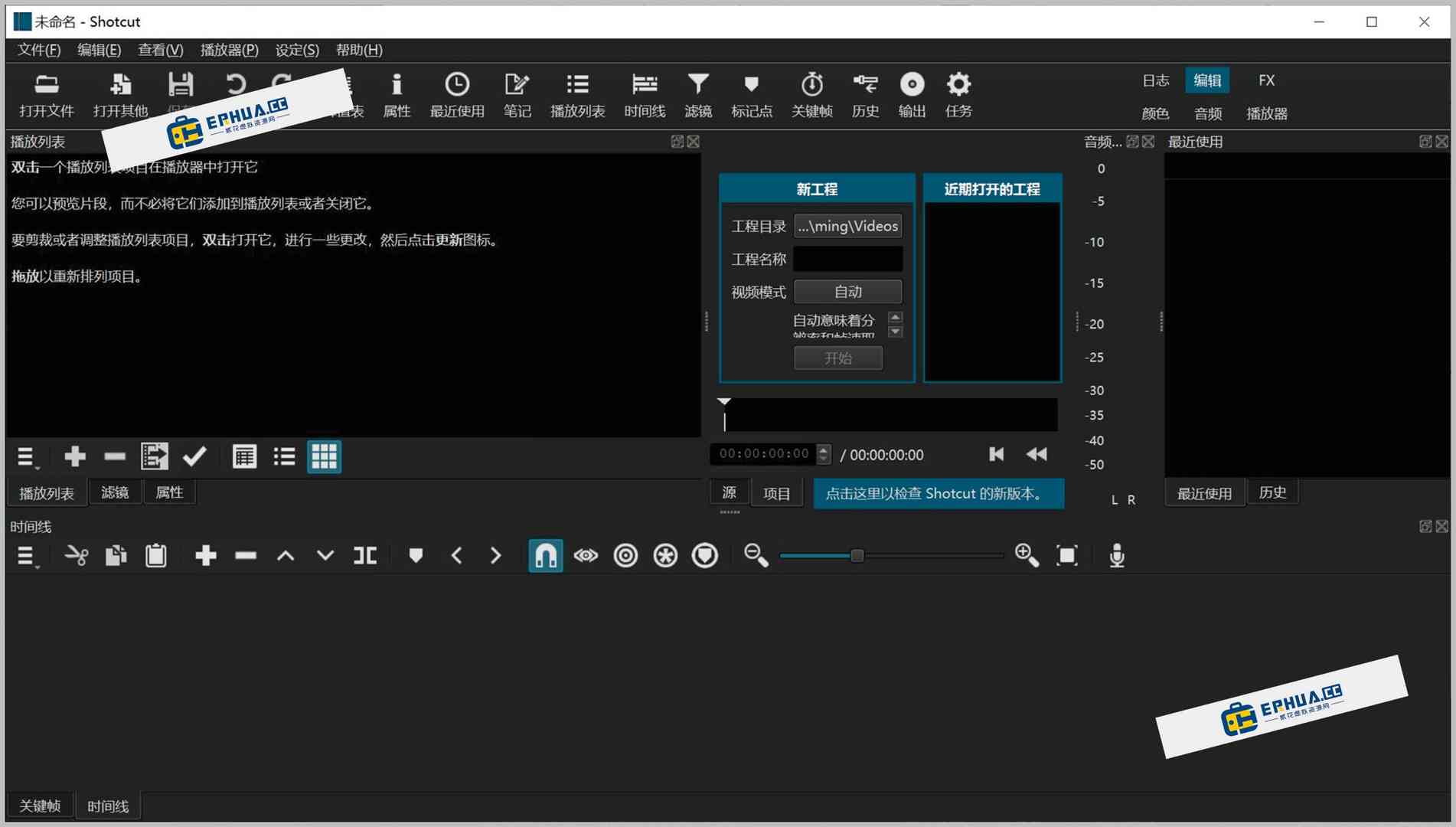Open the History (历史) panel
This screenshot has height=827, width=1456.
[x=864, y=94]
